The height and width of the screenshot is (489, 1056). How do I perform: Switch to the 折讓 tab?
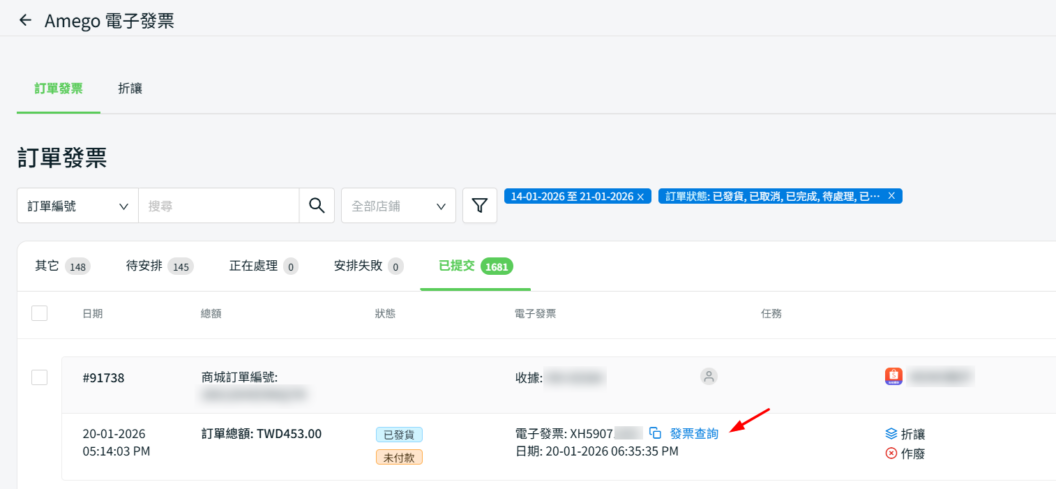pyautogui.click(x=130, y=89)
